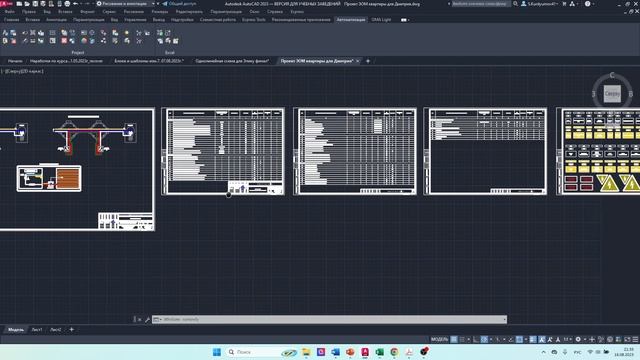This screenshot has height=360, width=640.
Task: Click the yellow sun icon in Project panel
Action: [127, 33]
